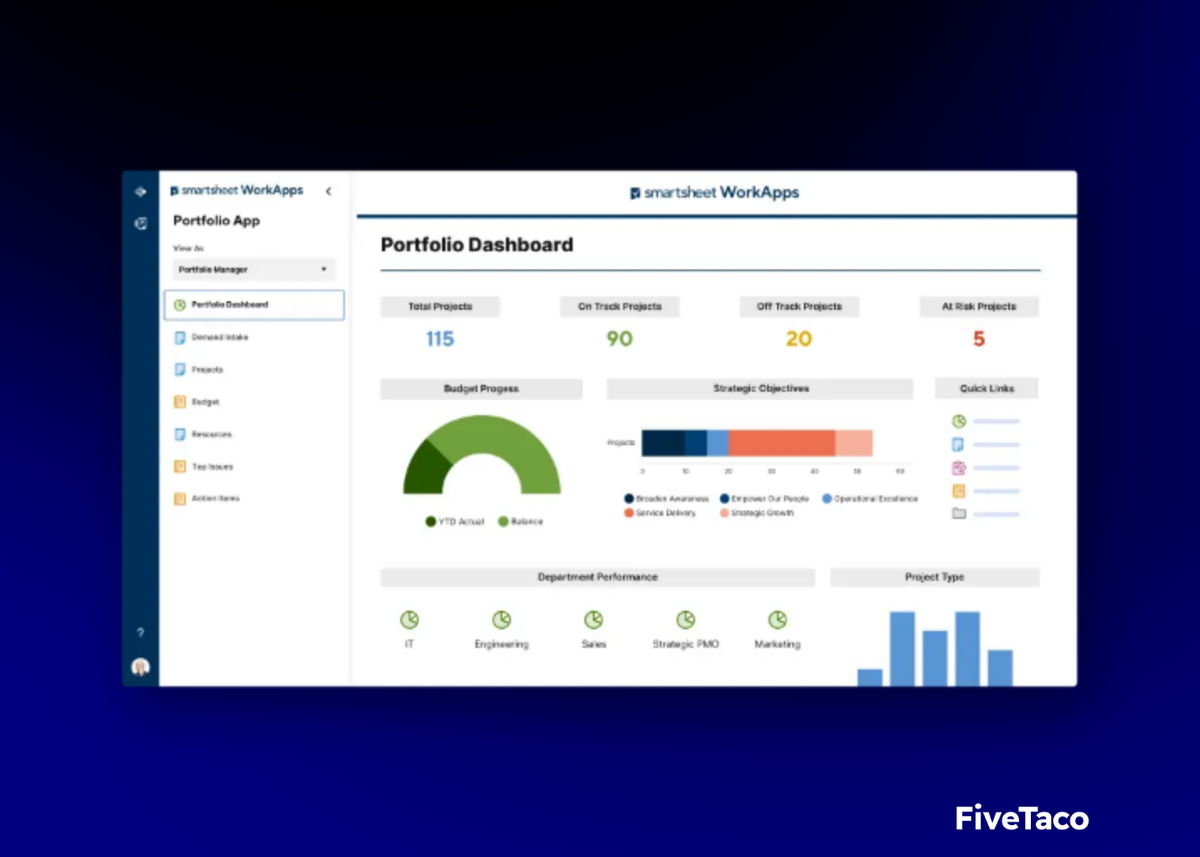The width and height of the screenshot is (1200, 857).
Task: Click the Strategic Objectives widget header
Action: 760,389
